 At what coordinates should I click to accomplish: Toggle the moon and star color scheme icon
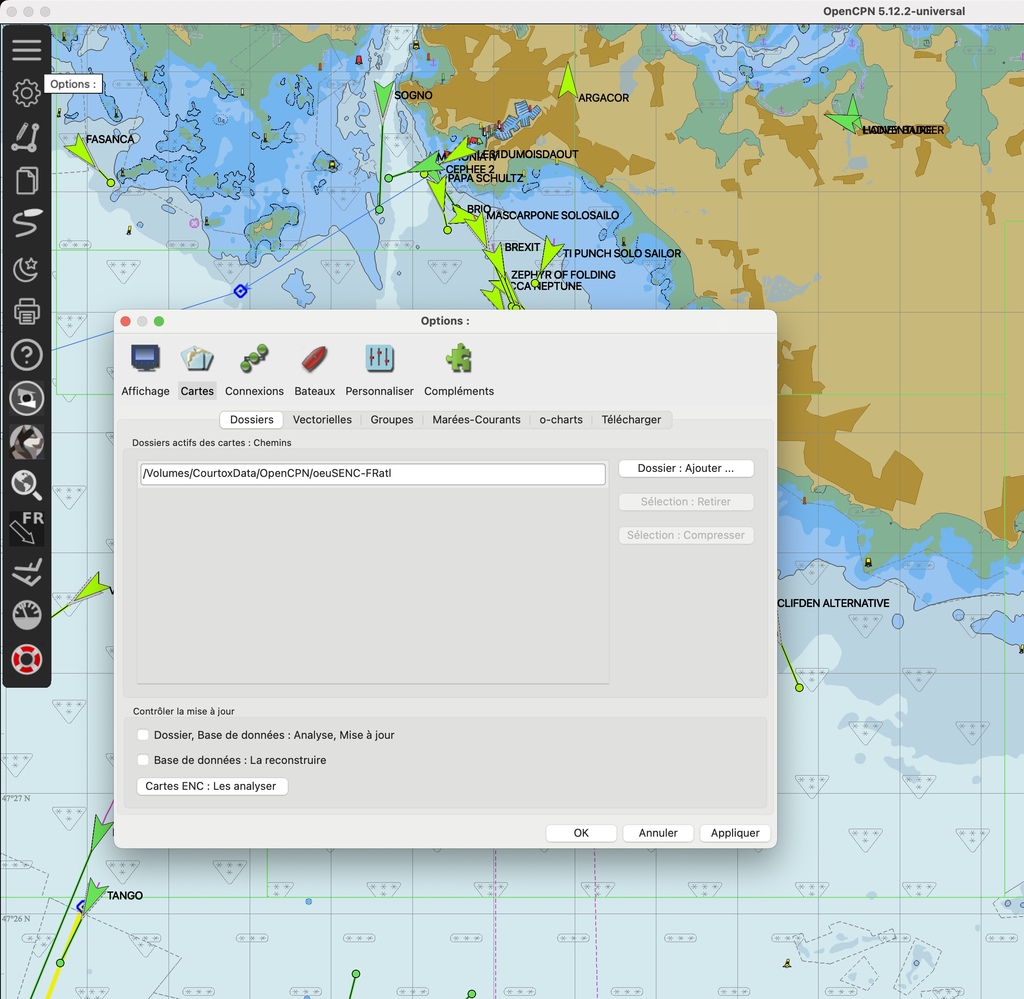point(27,268)
